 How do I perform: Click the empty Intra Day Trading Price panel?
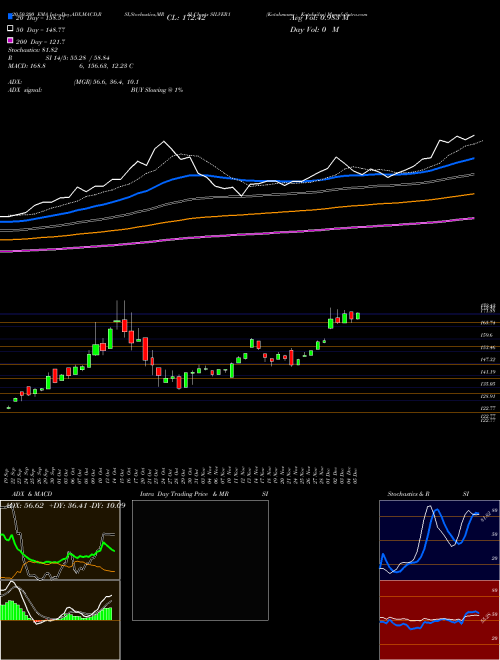point(200,560)
